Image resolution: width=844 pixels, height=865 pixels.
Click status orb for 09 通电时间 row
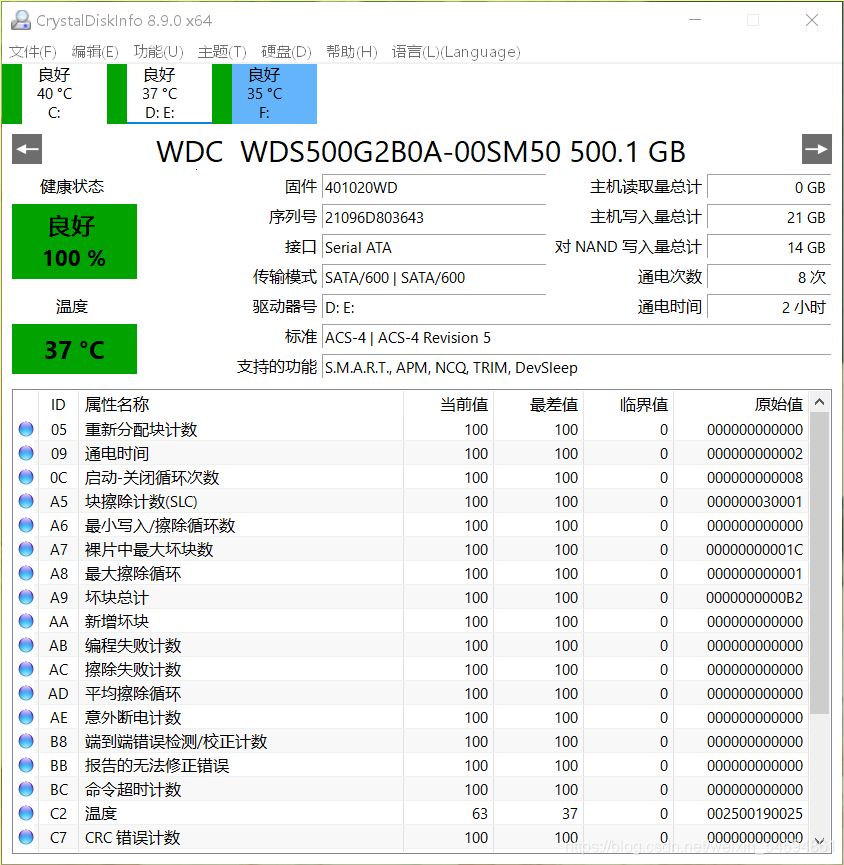26,453
